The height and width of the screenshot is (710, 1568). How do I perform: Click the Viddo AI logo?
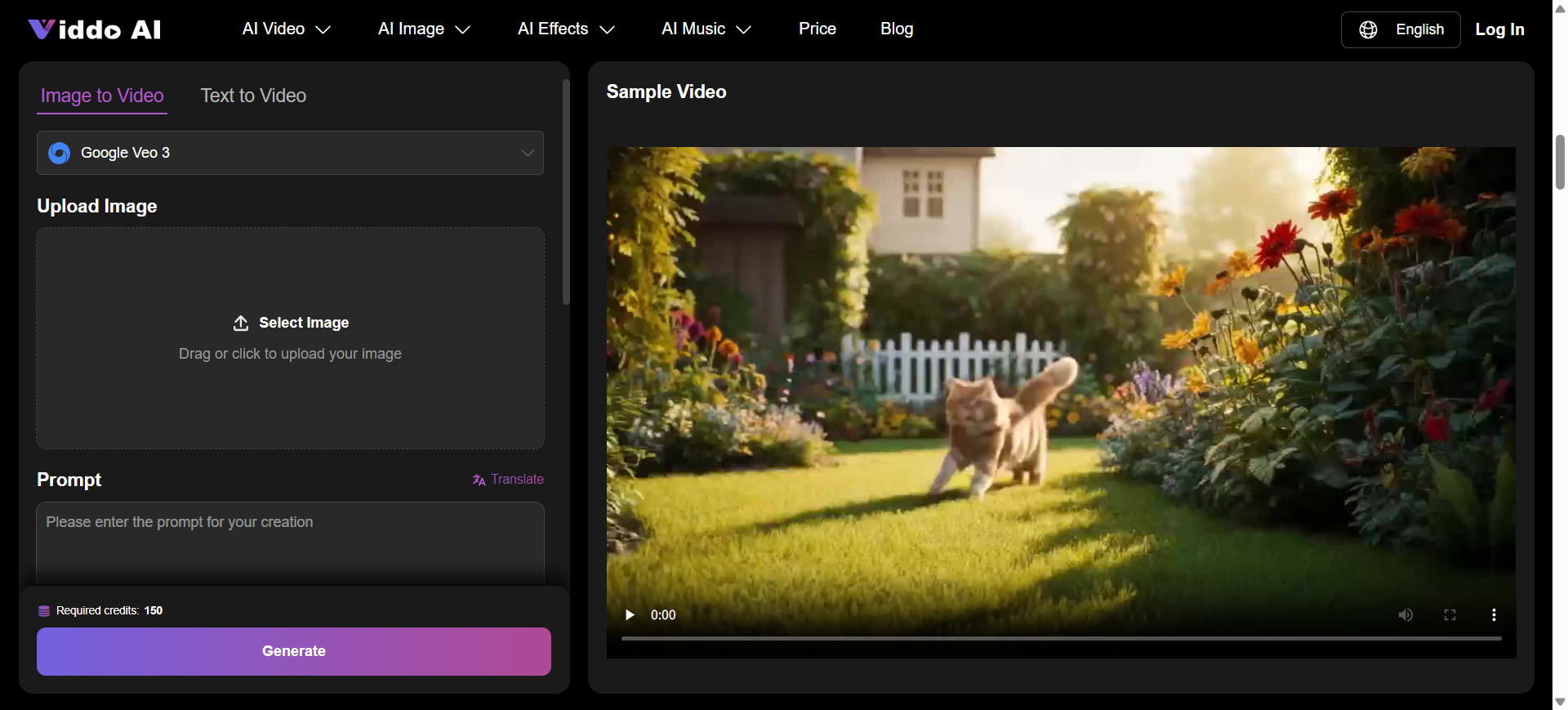coord(95,29)
